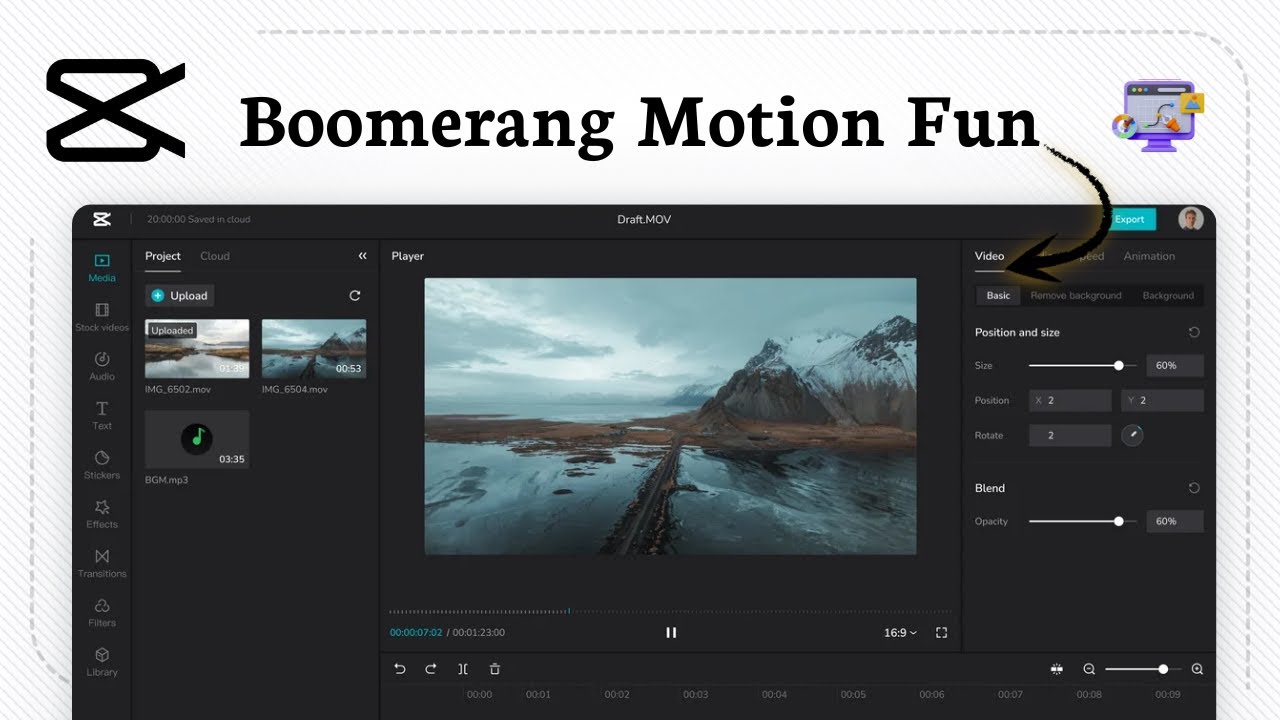Reset Blend settings
The height and width of the screenshot is (720, 1280).
1194,488
